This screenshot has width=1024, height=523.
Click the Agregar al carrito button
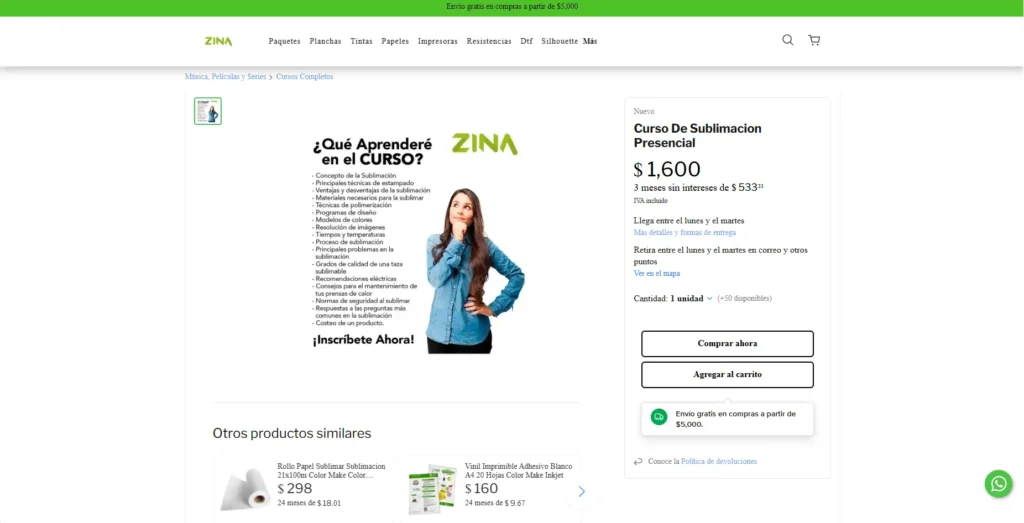727,375
